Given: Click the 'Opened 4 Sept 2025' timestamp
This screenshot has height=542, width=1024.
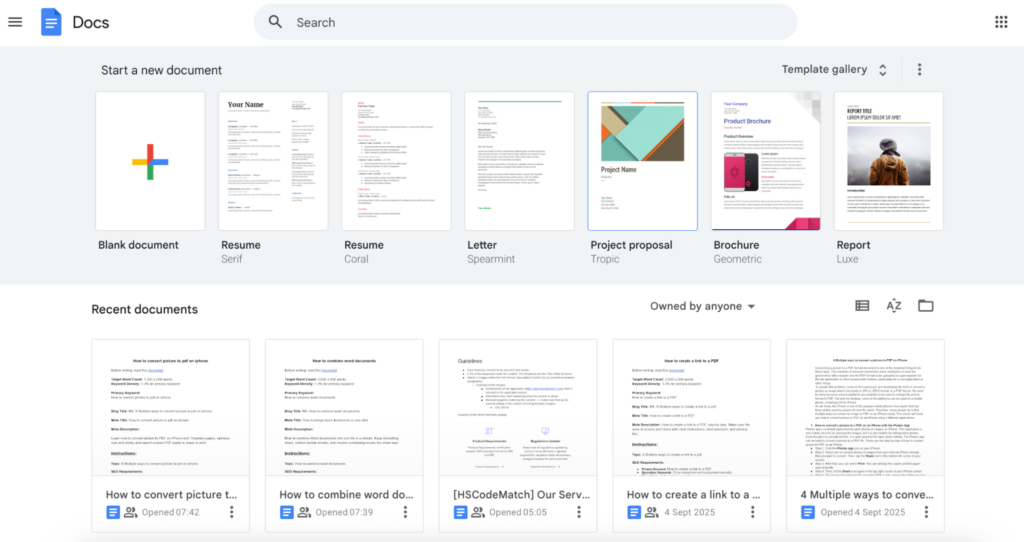Looking at the screenshot, I should coord(863,513).
